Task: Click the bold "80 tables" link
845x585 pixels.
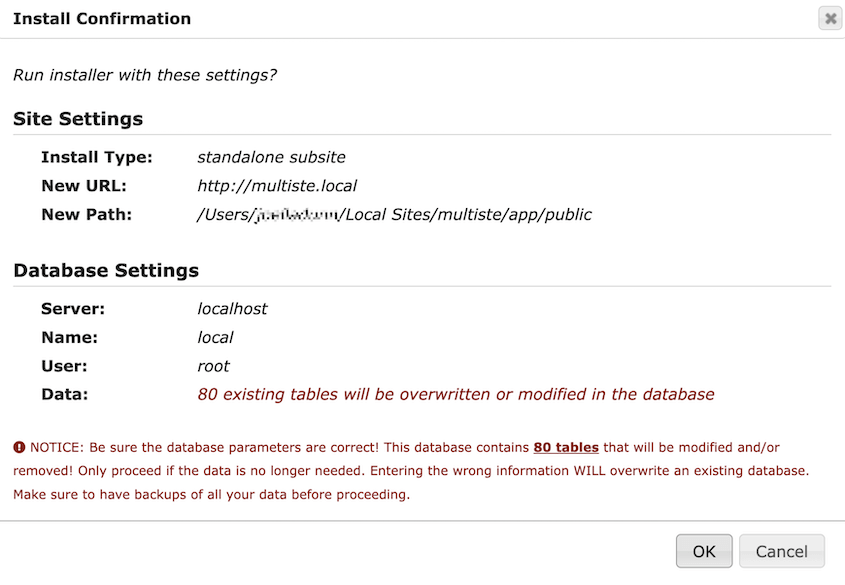Action: point(566,447)
